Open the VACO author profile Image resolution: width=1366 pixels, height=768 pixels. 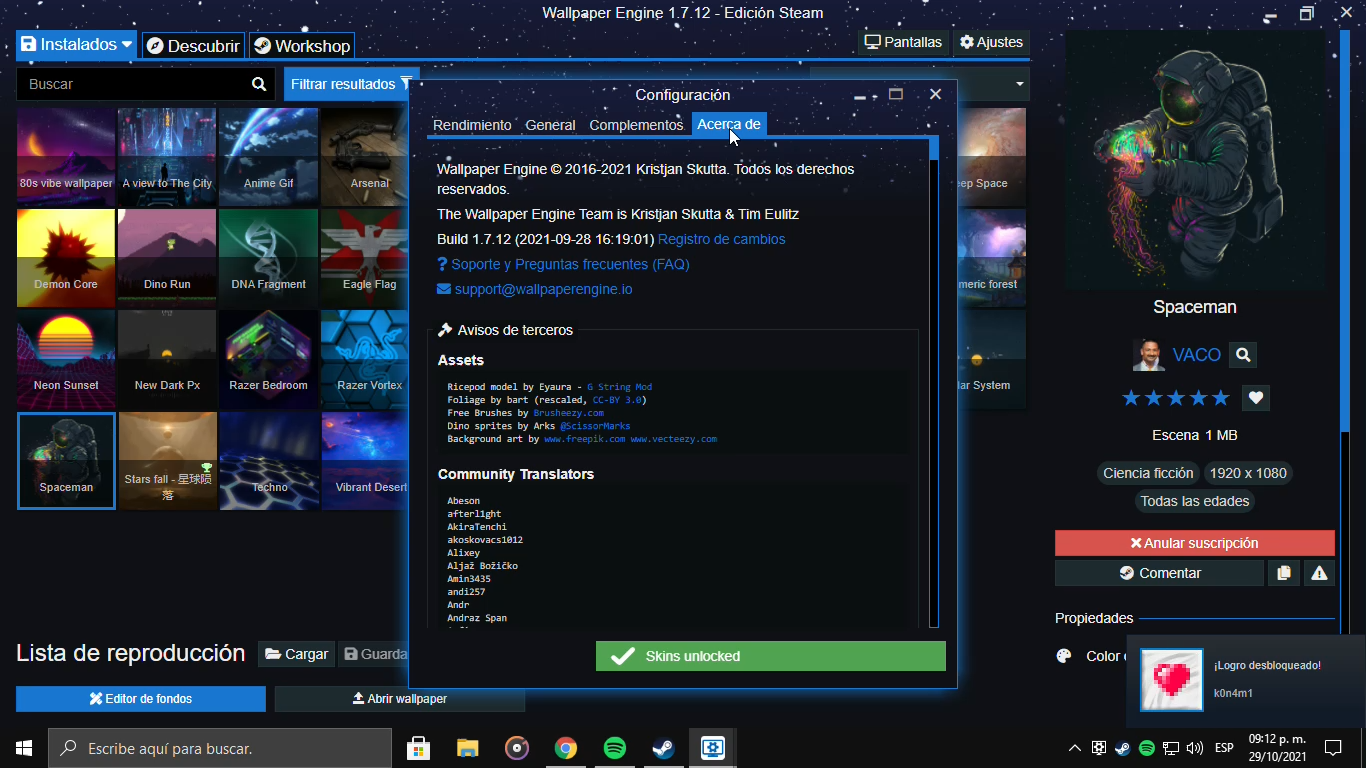pos(1196,355)
